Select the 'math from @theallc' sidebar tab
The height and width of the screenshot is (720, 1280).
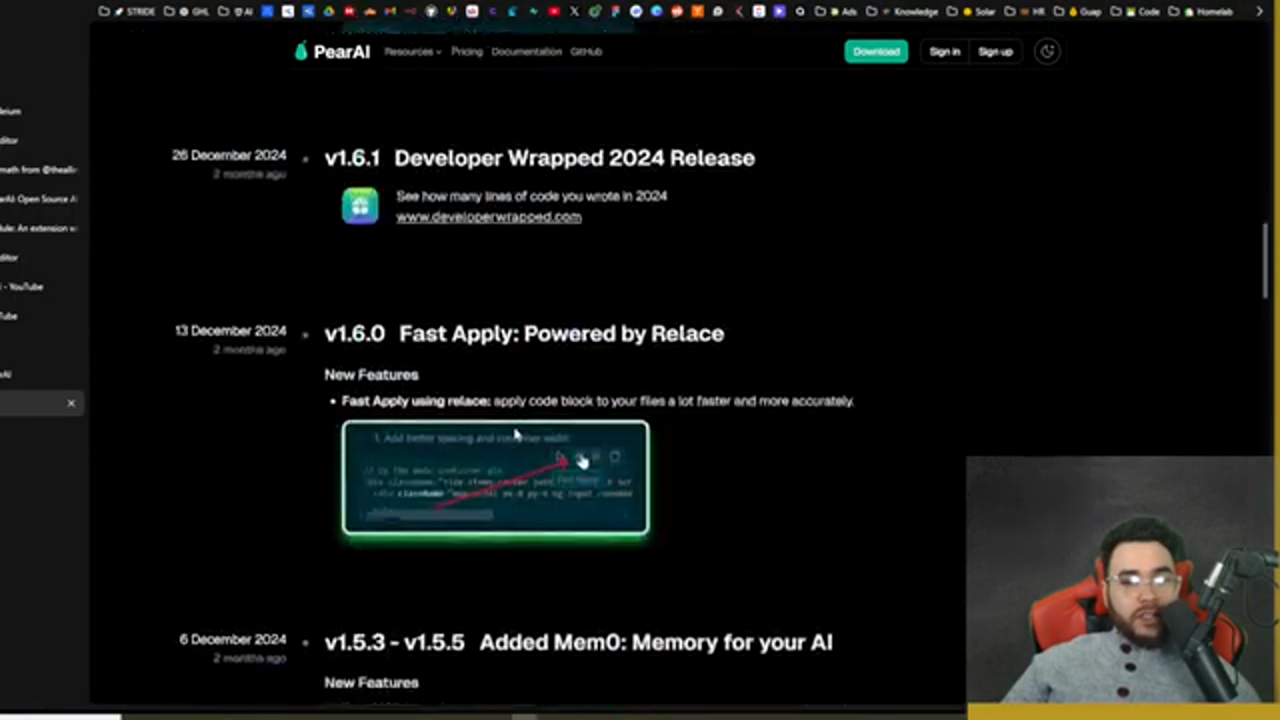pyautogui.click(x=38, y=170)
